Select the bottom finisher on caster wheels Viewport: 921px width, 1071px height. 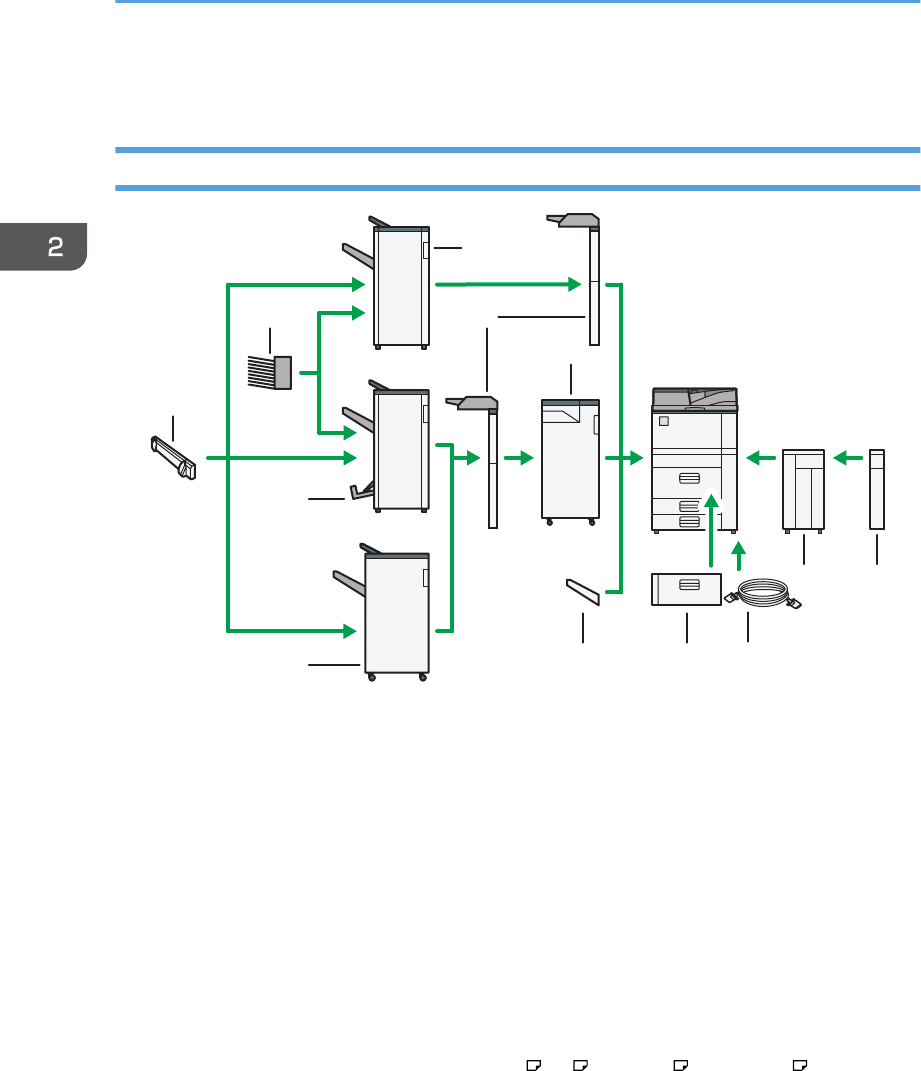397,612
